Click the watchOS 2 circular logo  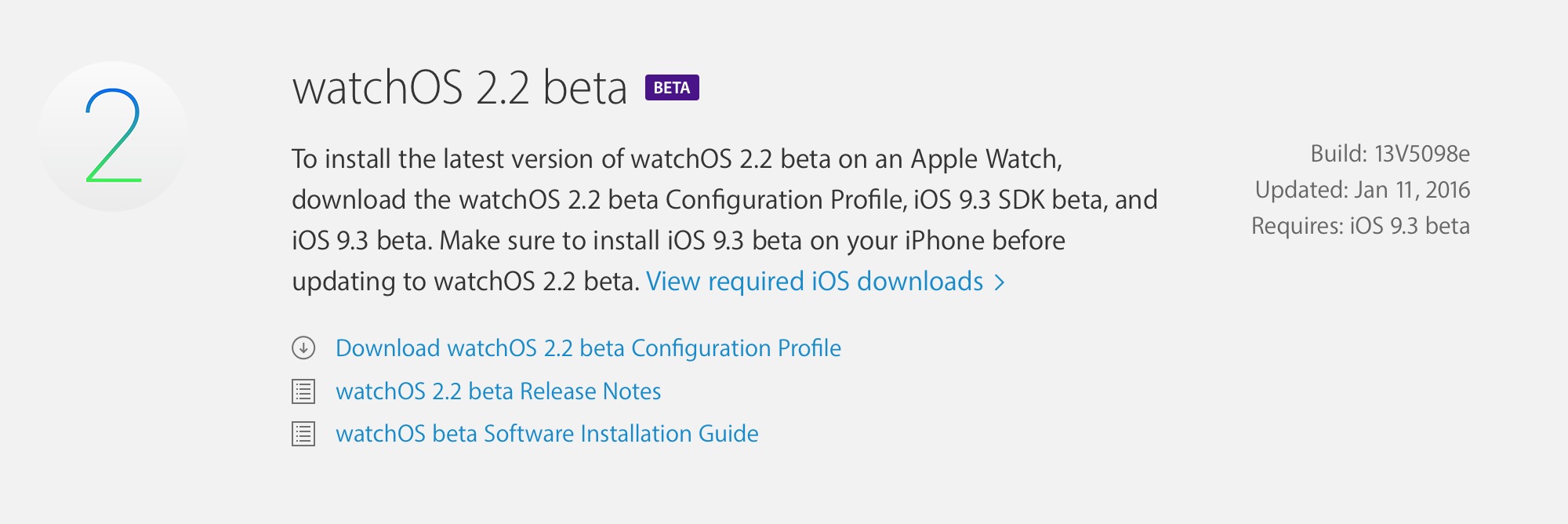[x=113, y=136]
